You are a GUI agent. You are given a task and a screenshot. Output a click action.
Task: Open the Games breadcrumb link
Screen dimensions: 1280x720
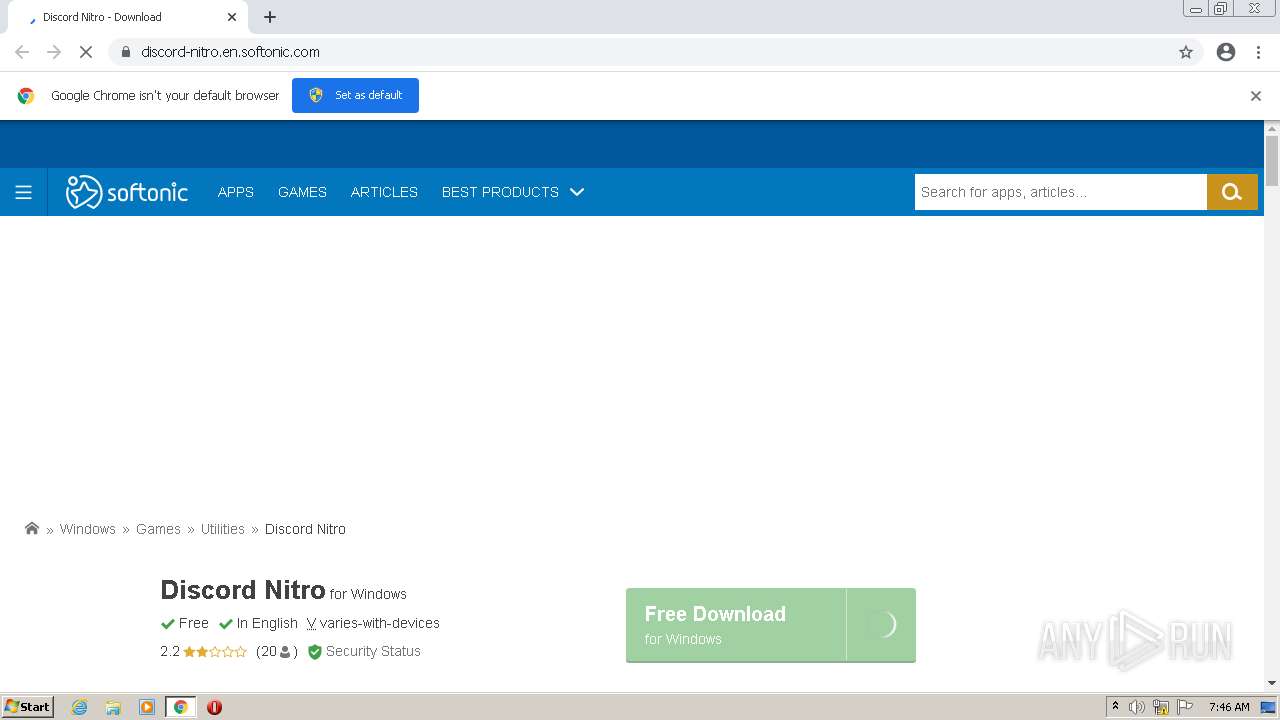coord(158,529)
